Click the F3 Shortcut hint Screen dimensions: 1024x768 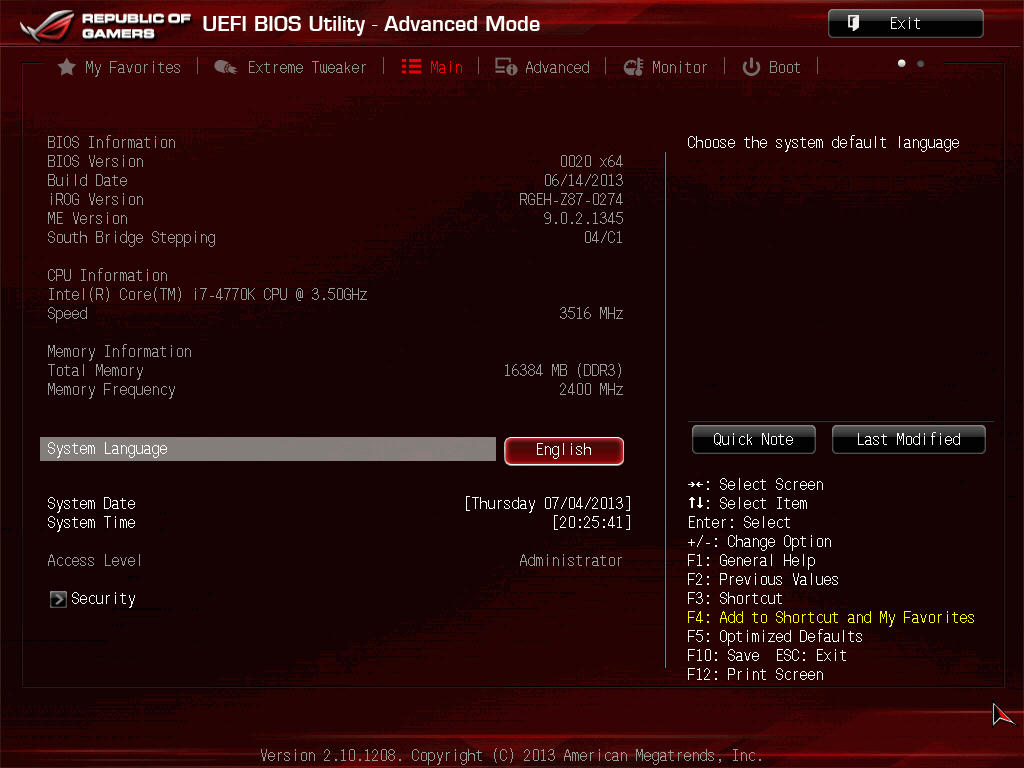point(735,598)
